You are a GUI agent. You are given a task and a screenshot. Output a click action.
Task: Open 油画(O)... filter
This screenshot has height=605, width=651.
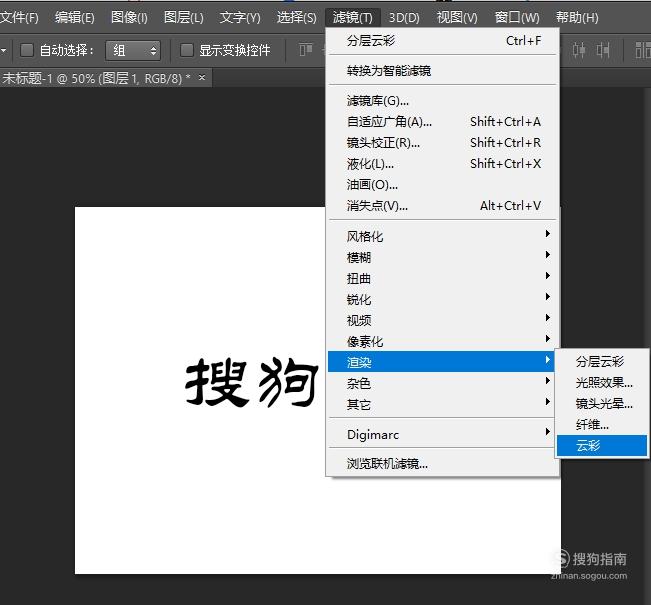coord(443,184)
